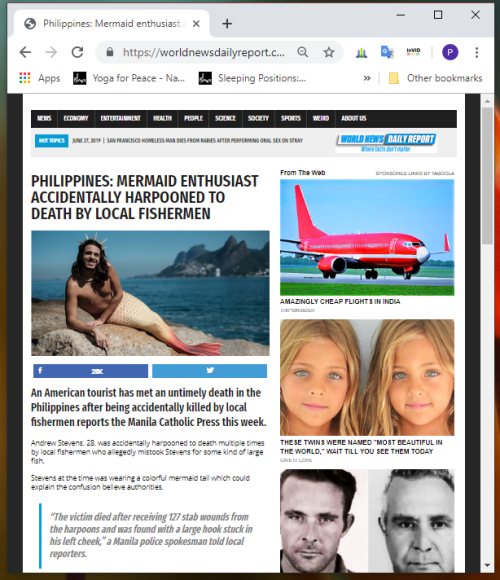Click the forward navigation arrow
Image resolution: width=500 pixels, height=580 pixels.
tap(51, 53)
